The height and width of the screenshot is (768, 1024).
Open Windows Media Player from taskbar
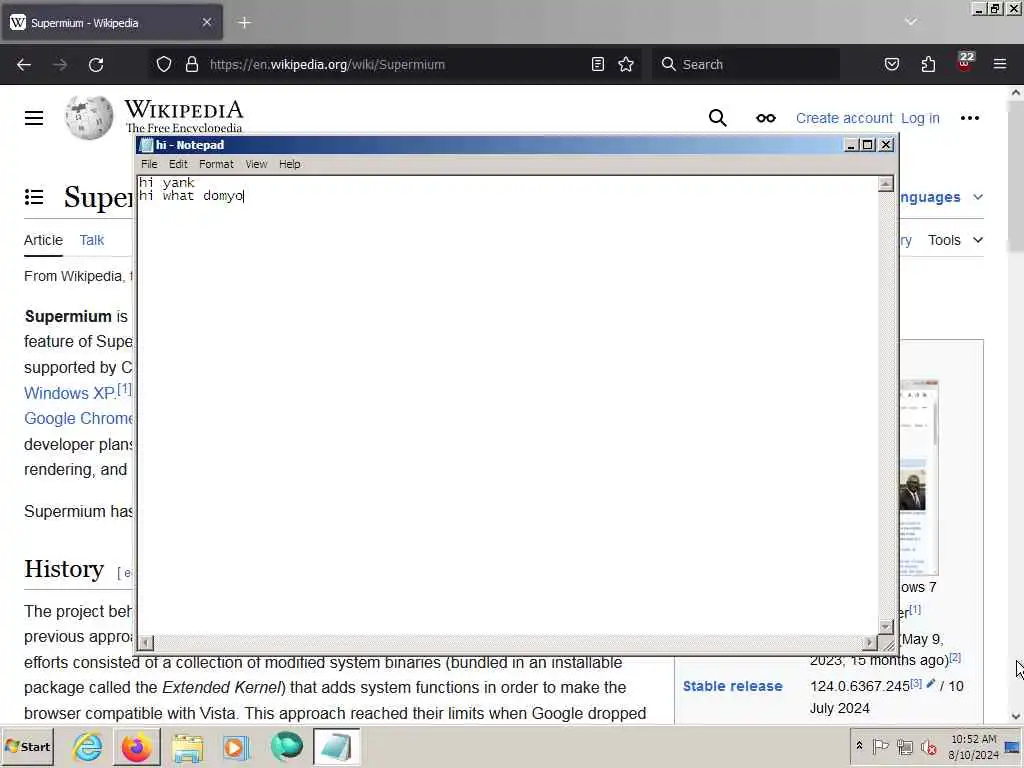[x=236, y=747]
